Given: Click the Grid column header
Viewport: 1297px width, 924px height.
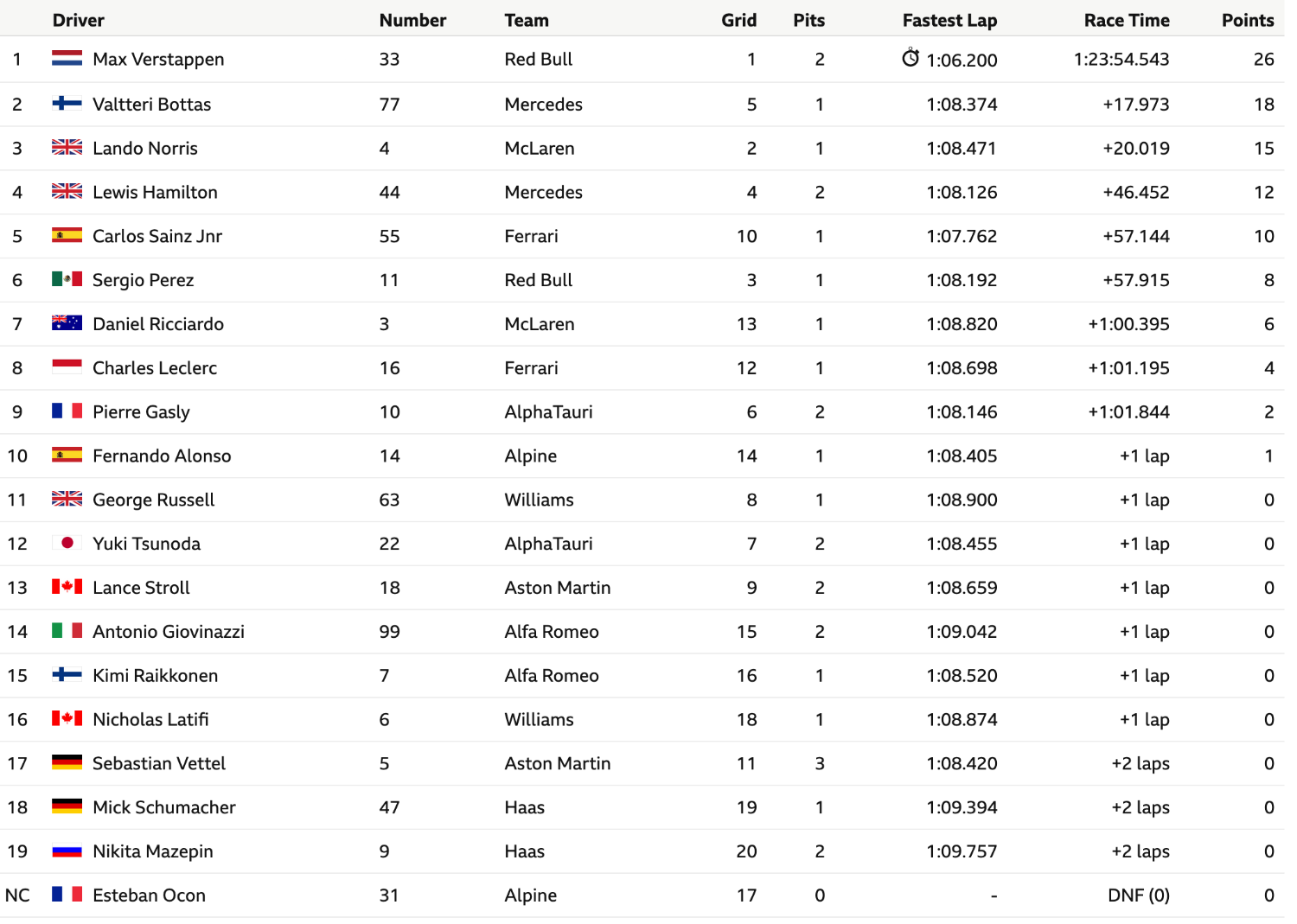Looking at the screenshot, I should [738, 20].
